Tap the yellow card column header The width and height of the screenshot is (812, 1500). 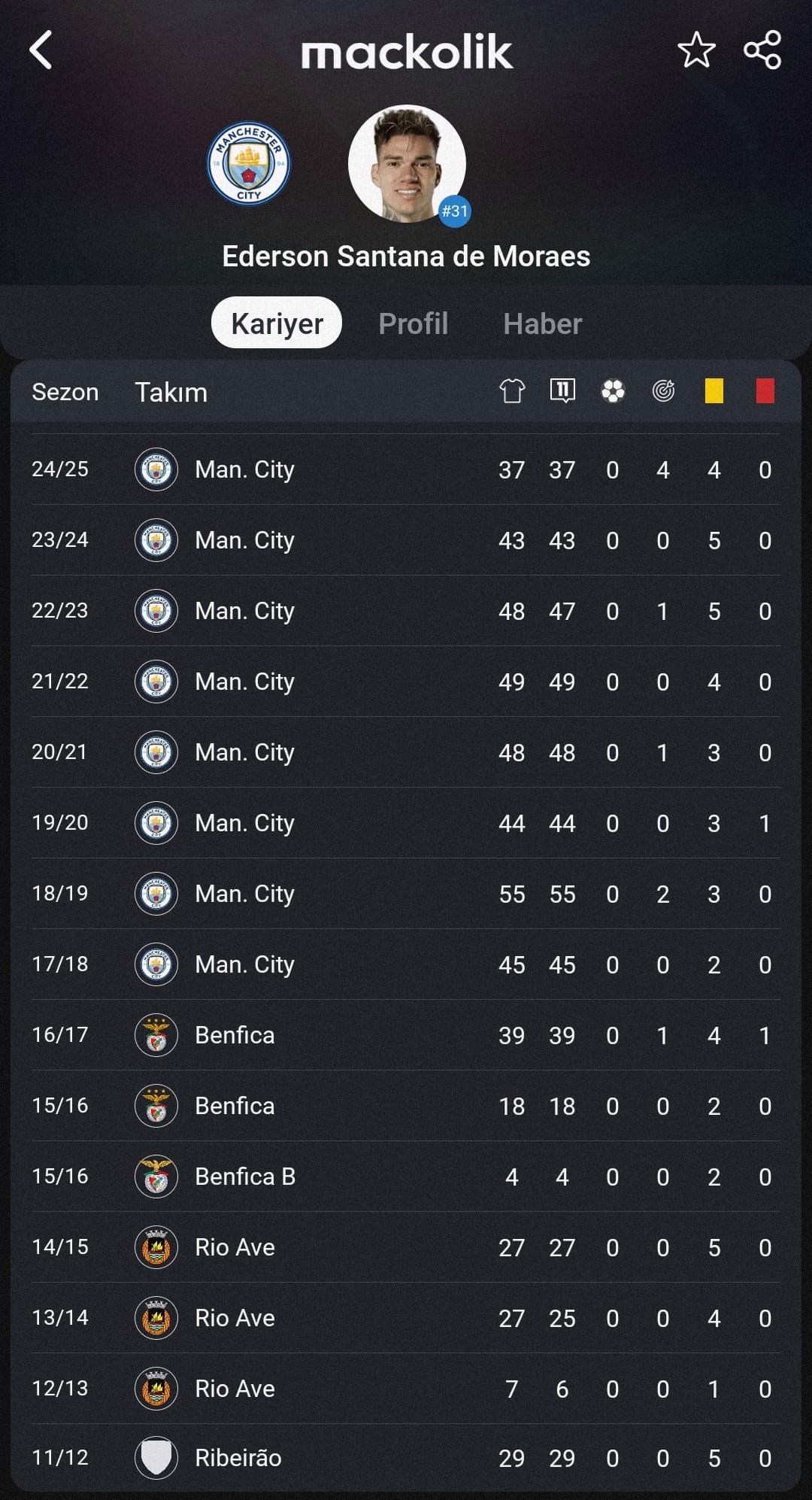[714, 391]
